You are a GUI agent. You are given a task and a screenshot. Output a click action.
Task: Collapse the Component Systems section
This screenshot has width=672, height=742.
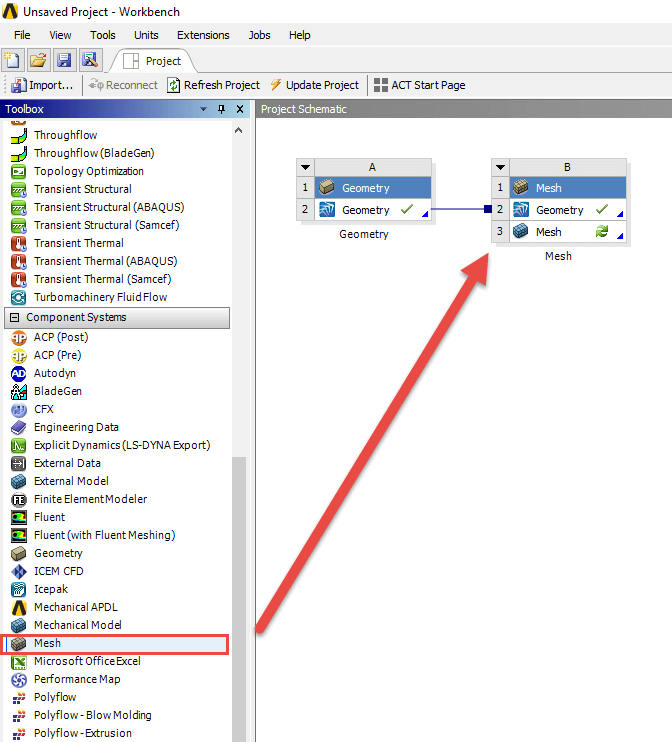(15, 317)
